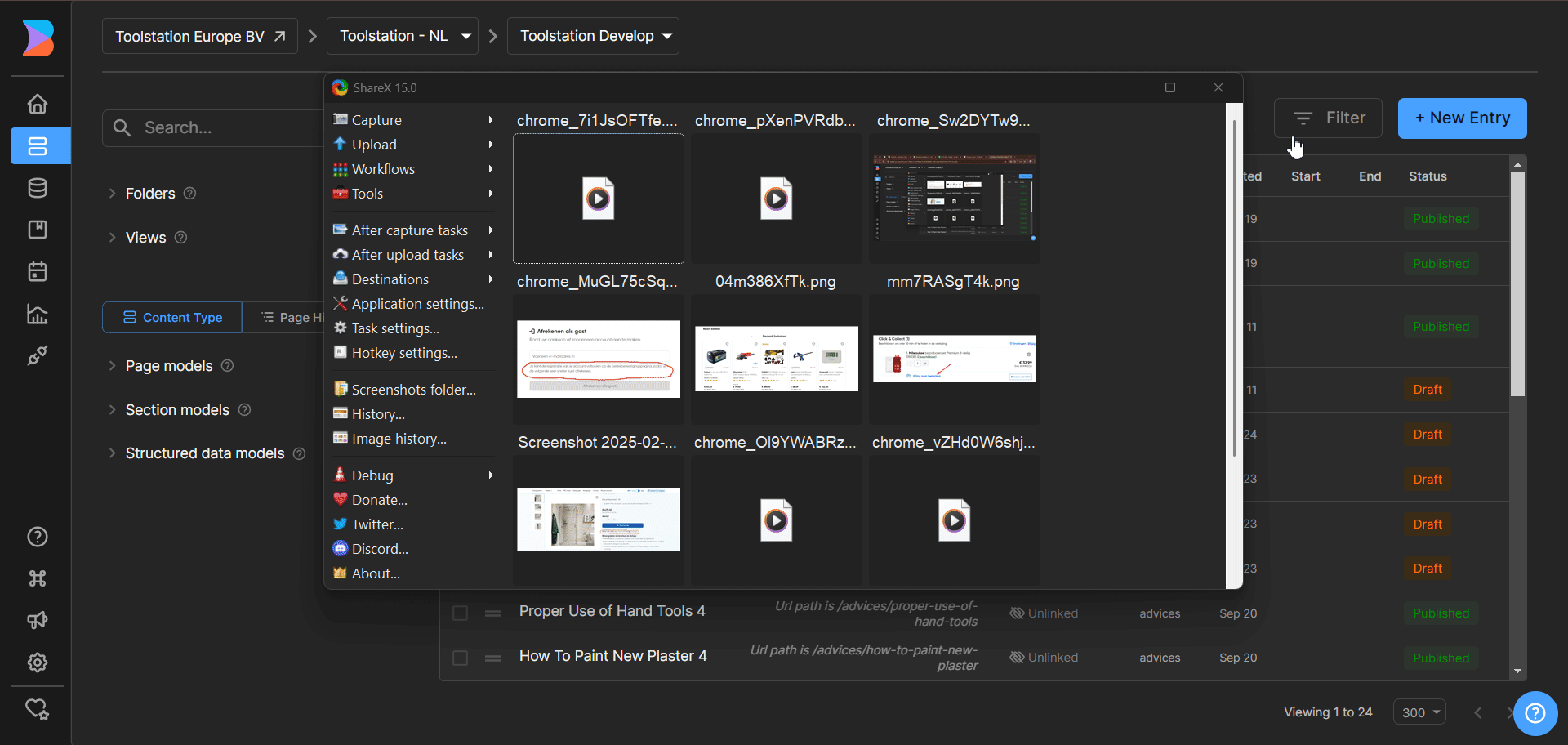Screen dimensions: 1568x745
Task: Open the Capture menu in ShareX
Action: pyautogui.click(x=376, y=119)
